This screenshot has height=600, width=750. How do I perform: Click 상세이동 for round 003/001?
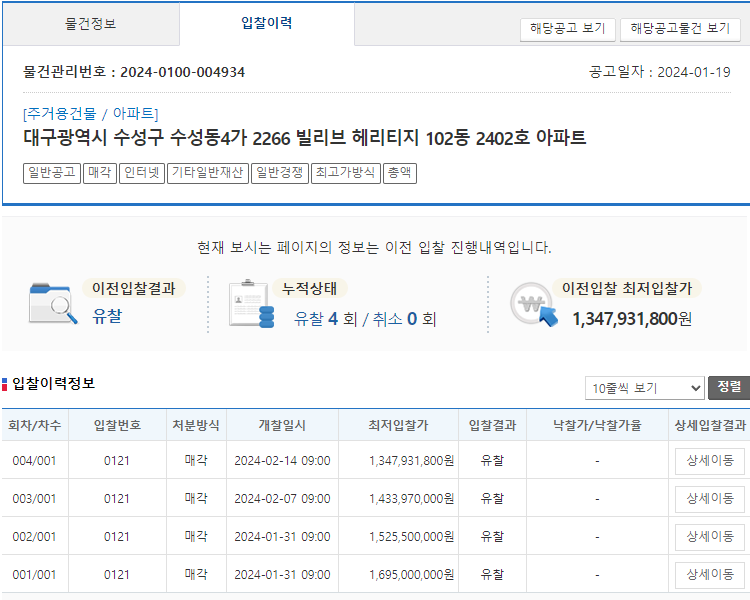710,499
